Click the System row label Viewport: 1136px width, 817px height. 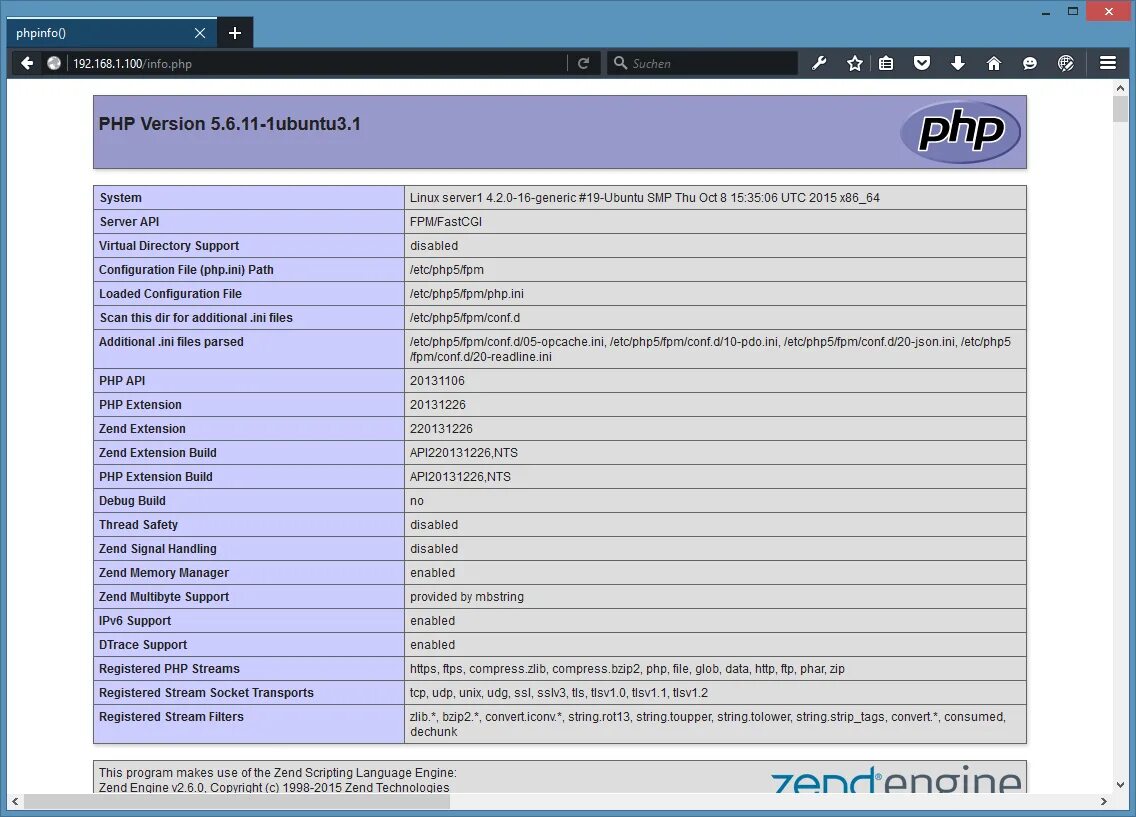(x=120, y=198)
